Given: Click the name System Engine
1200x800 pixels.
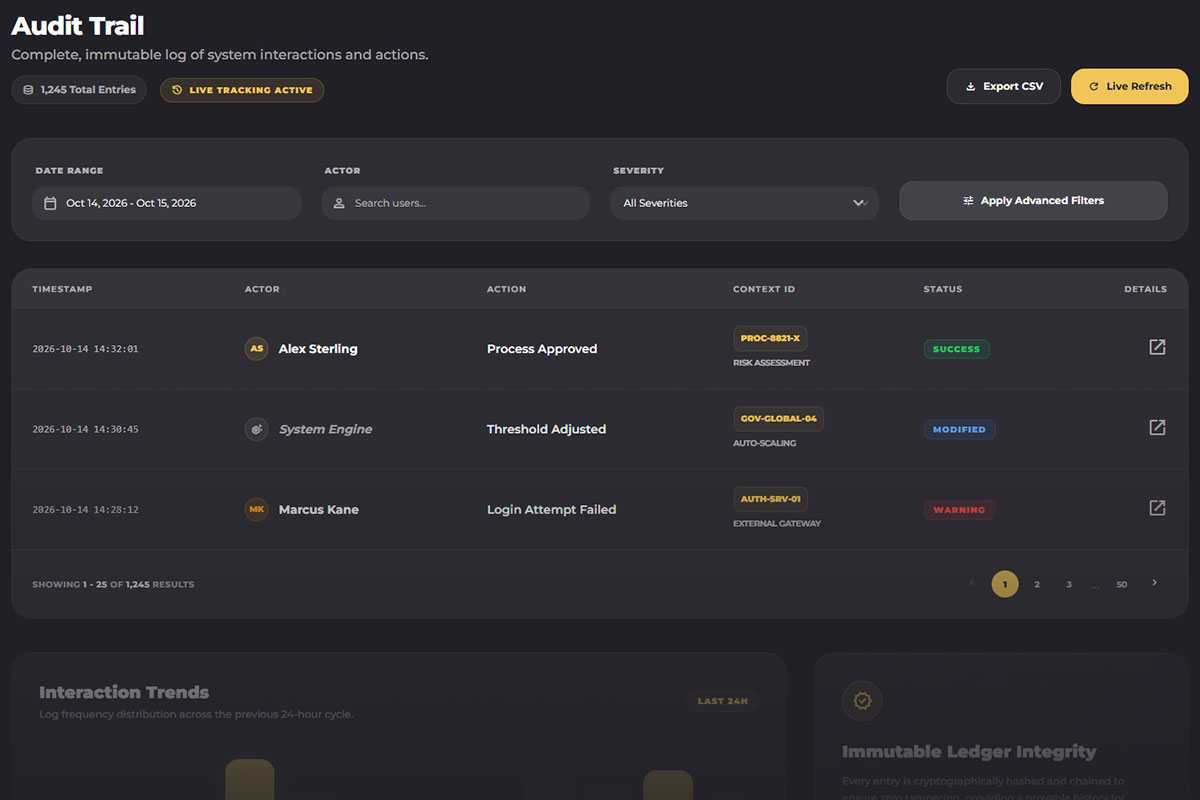Looking at the screenshot, I should [325, 429].
